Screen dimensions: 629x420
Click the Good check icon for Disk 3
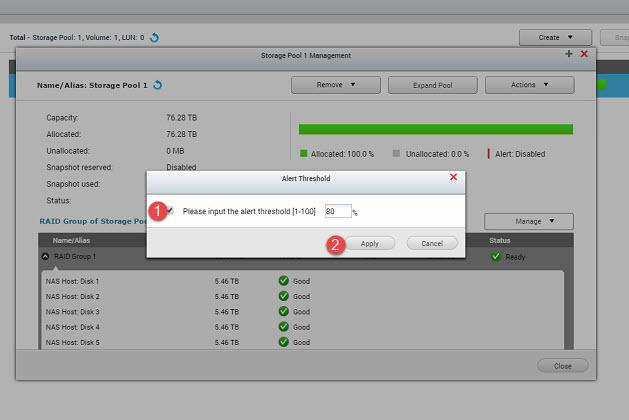coord(284,311)
